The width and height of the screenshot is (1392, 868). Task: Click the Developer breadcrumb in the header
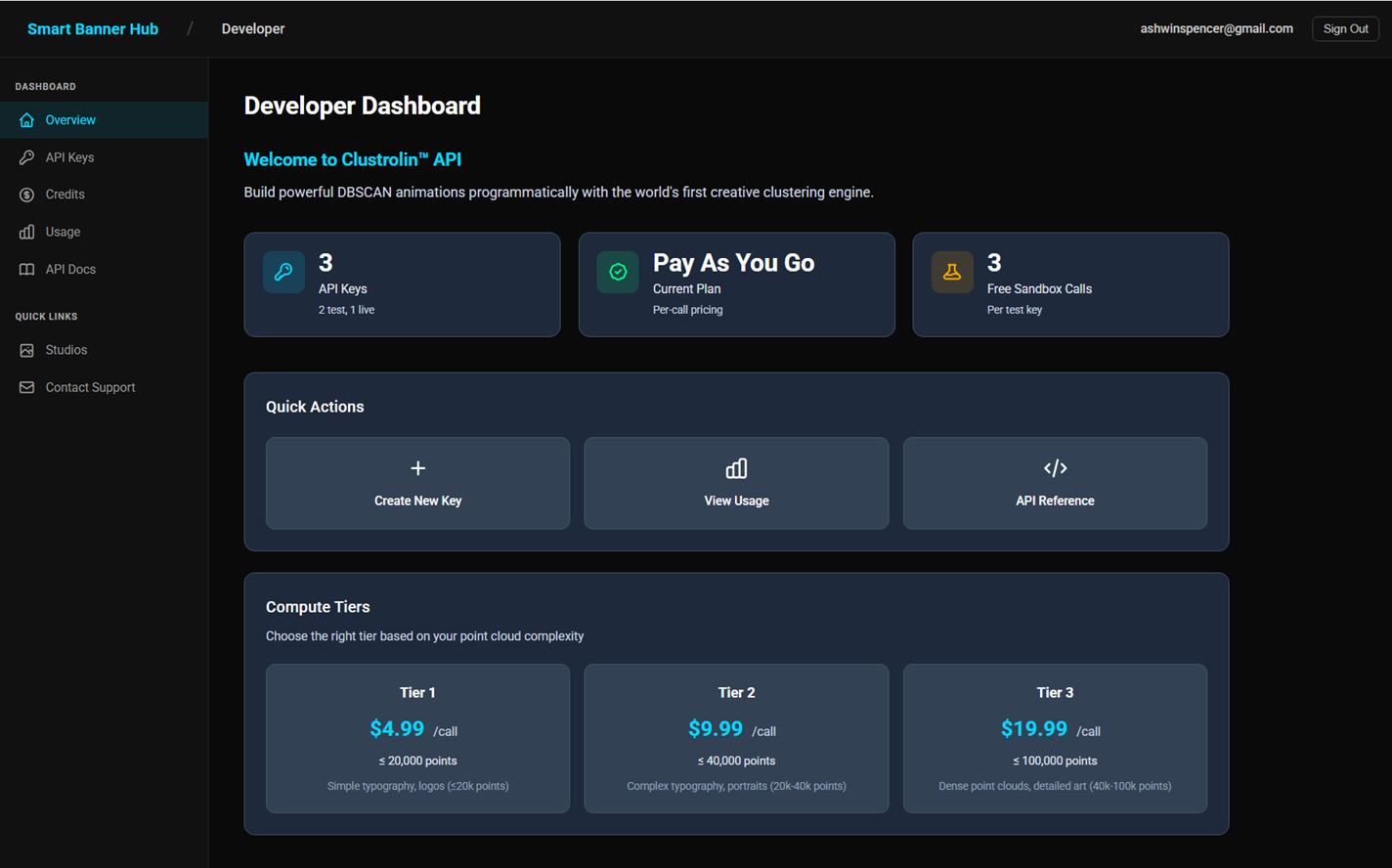coord(253,29)
